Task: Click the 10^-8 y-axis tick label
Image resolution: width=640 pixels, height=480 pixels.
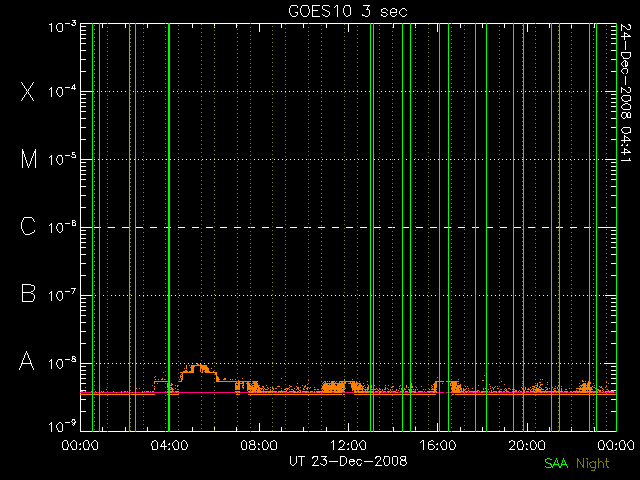Action: coord(62,363)
